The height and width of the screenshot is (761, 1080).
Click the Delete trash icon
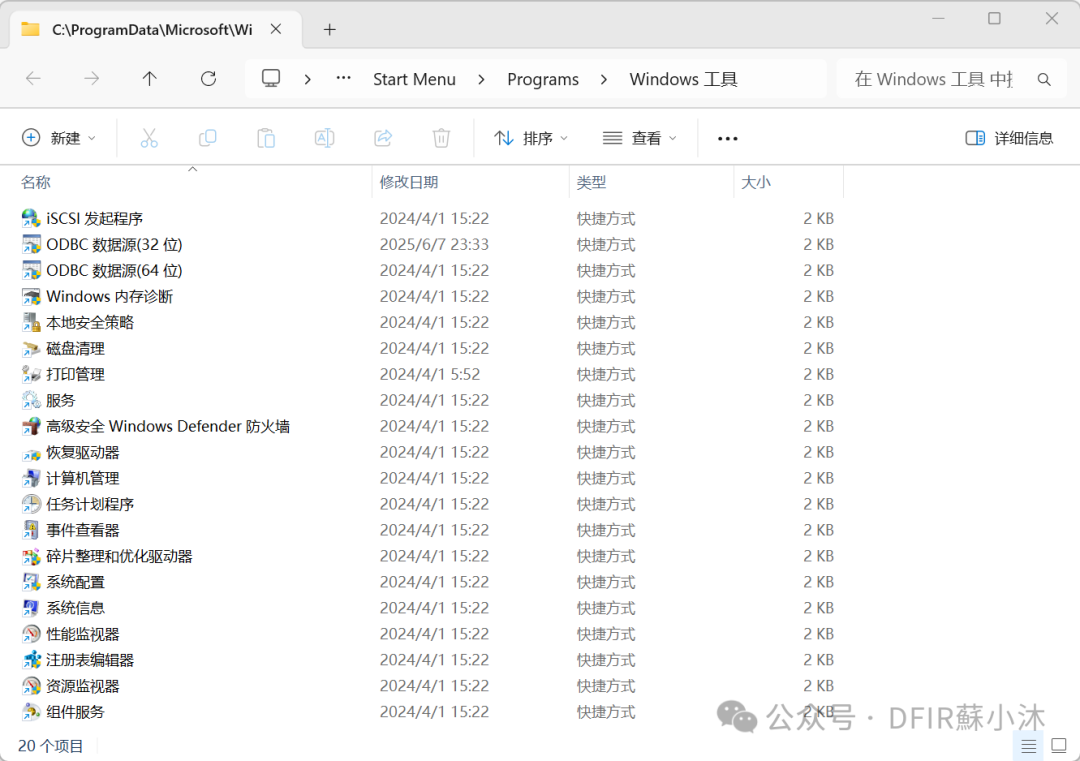(x=442, y=138)
